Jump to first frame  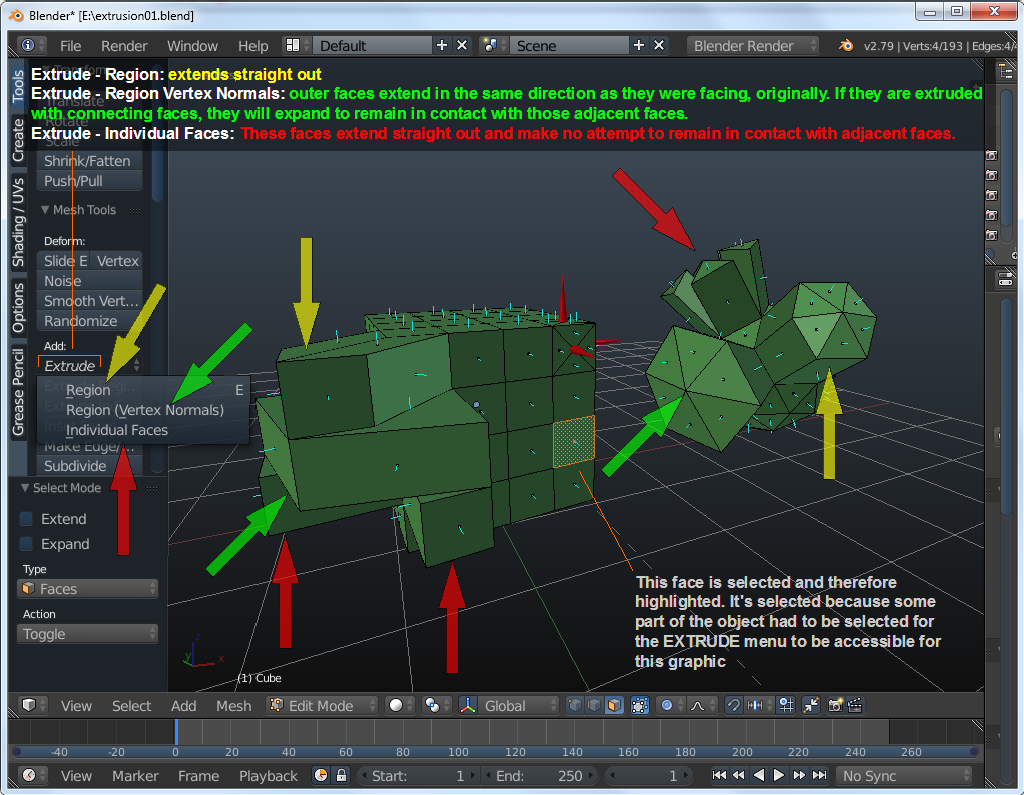(x=719, y=775)
